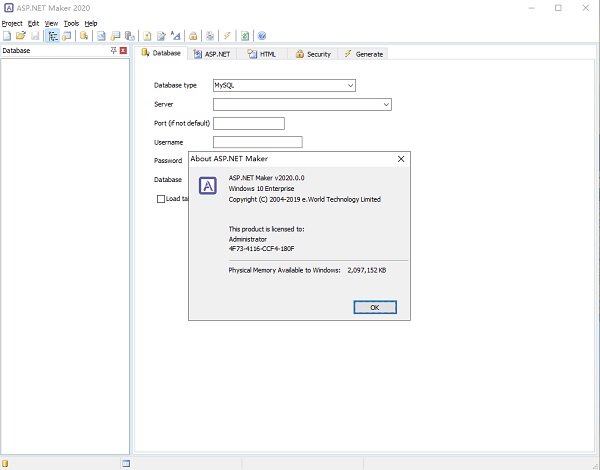Click the blue page toolbar icon after the database cylinder
This screenshot has width=600, height=470.
(101, 36)
